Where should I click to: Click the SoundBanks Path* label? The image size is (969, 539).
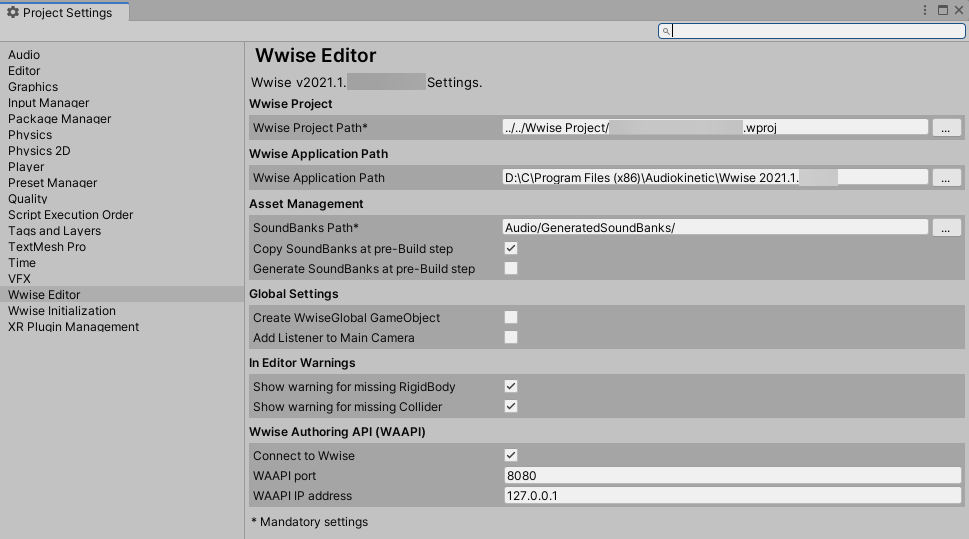(x=306, y=227)
